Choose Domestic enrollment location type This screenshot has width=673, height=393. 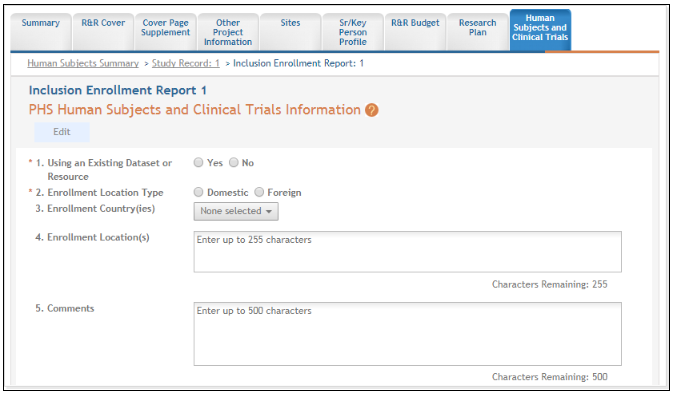tap(198, 192)
